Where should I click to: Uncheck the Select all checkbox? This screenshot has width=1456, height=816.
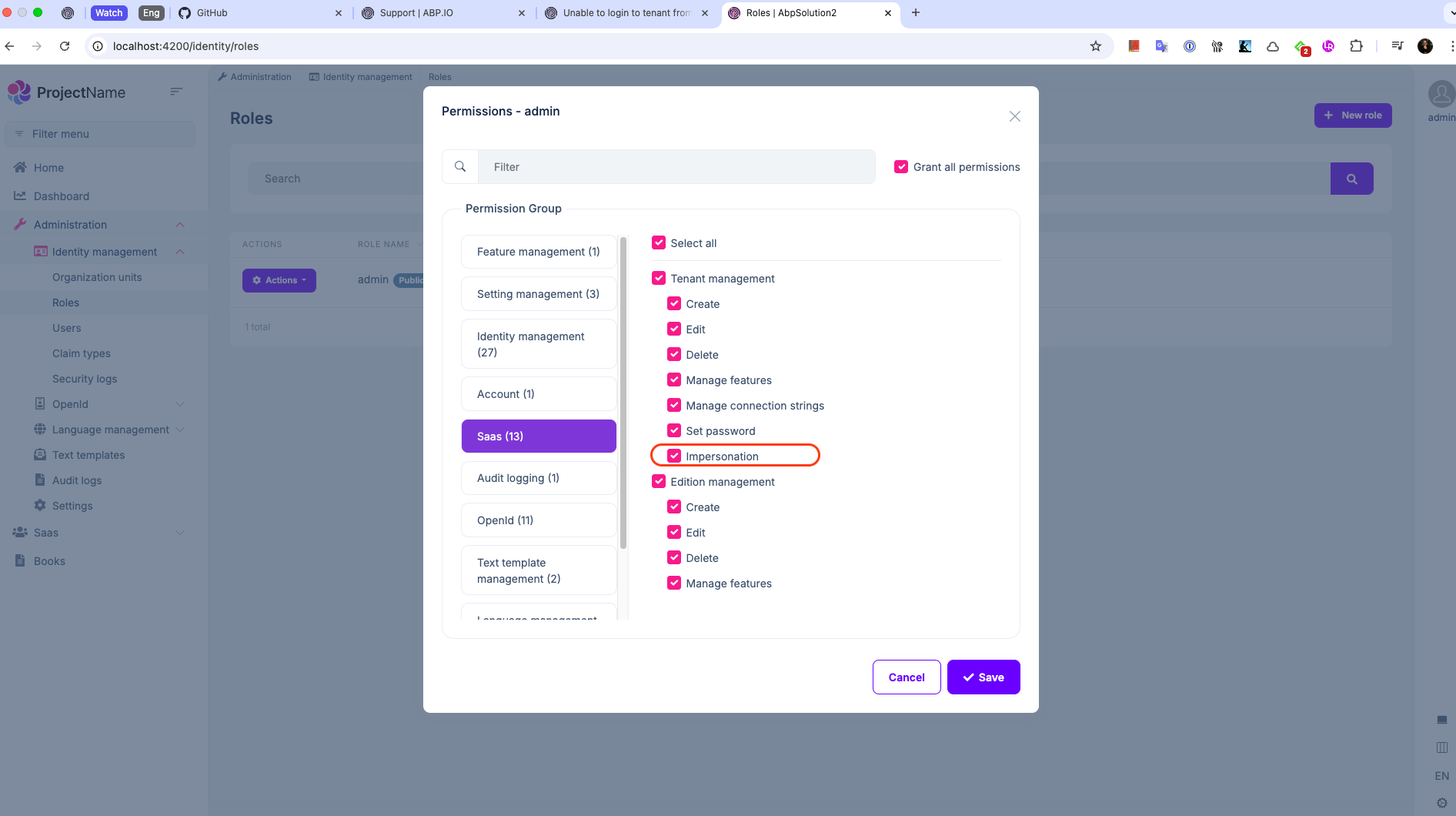tap(659, 242)
